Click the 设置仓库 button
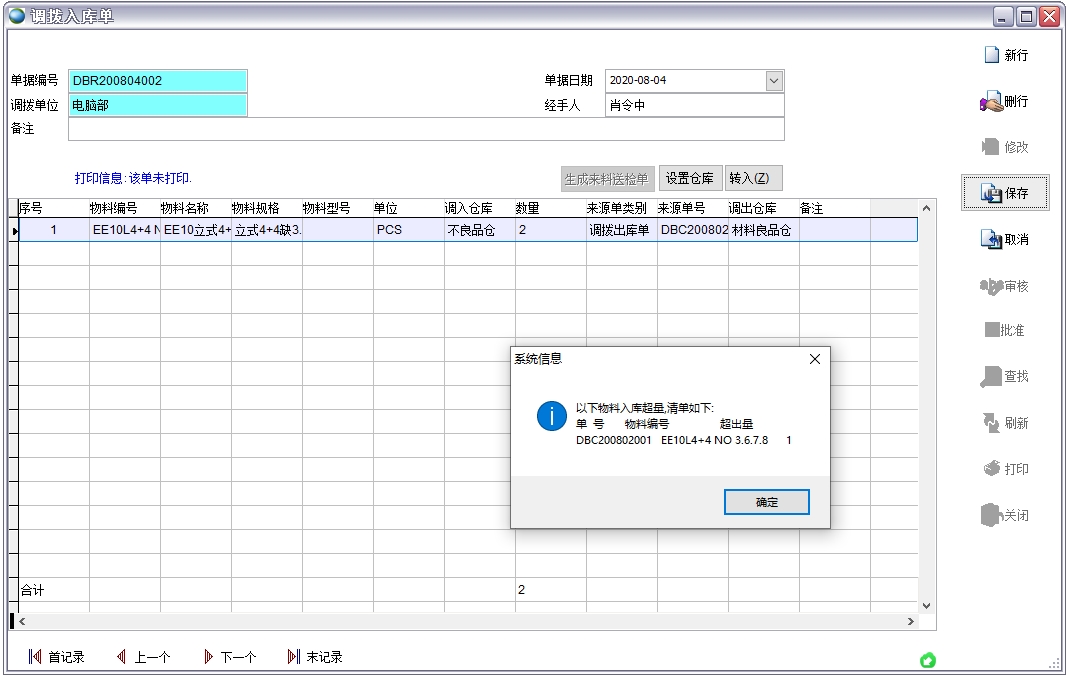 click(689, 179)
